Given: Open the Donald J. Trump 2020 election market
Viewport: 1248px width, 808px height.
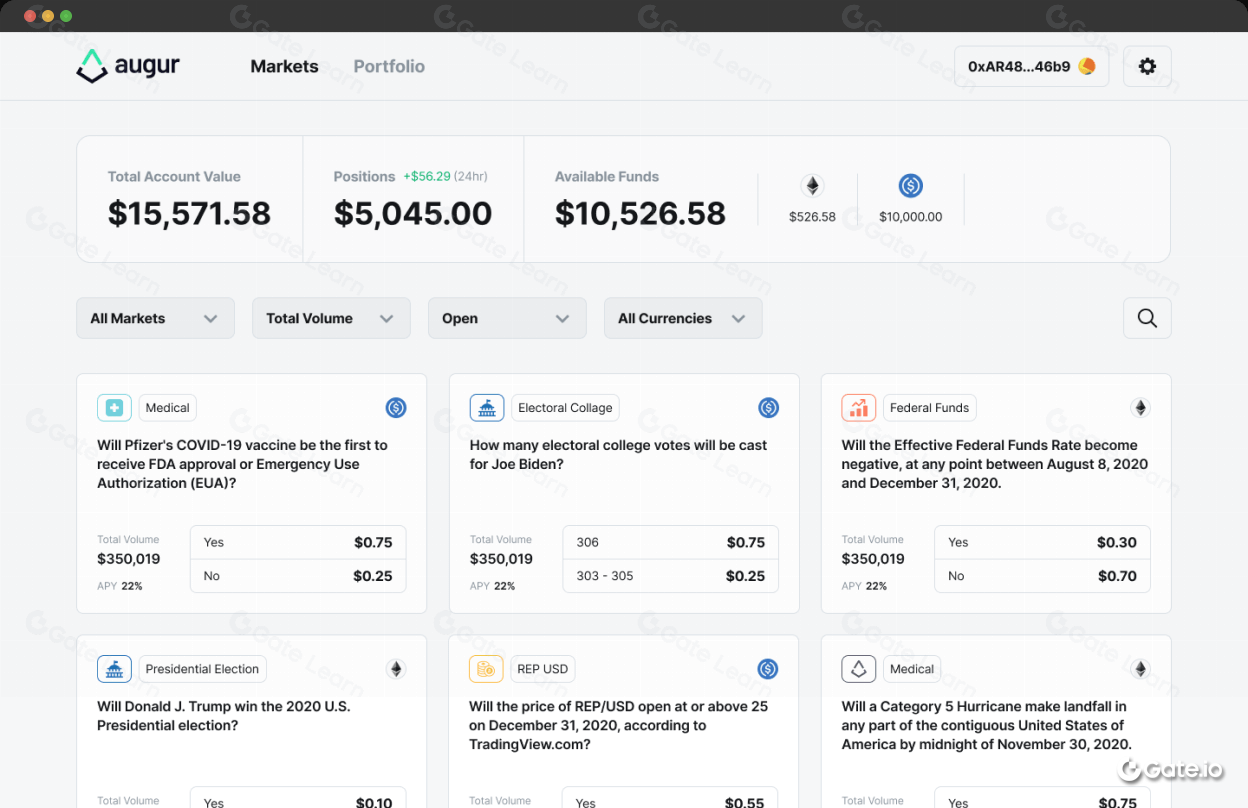Looking at the screenshot, I should [x=224, y=716].
